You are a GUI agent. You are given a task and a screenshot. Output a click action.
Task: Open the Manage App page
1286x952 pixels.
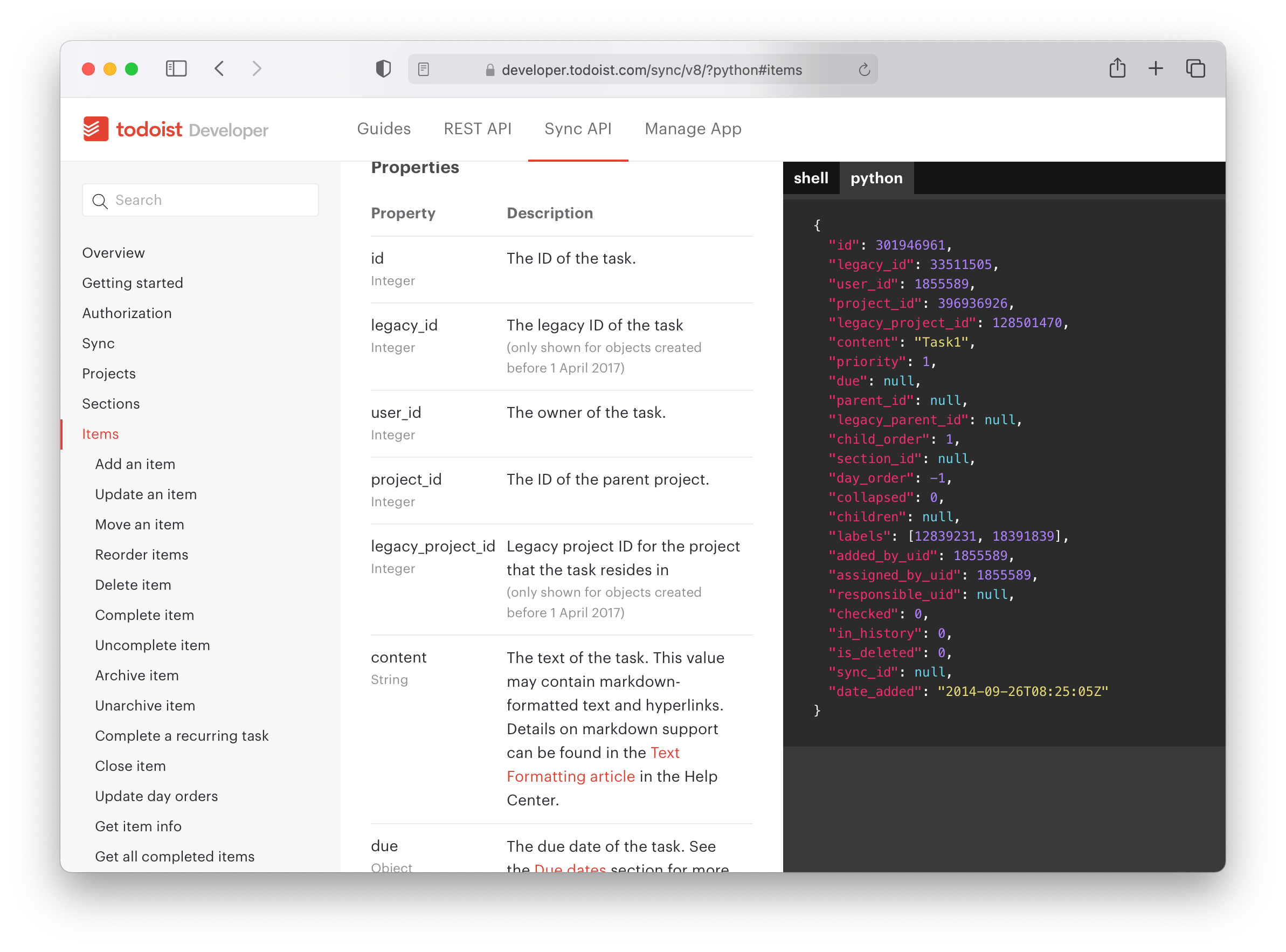pos(693,128)
